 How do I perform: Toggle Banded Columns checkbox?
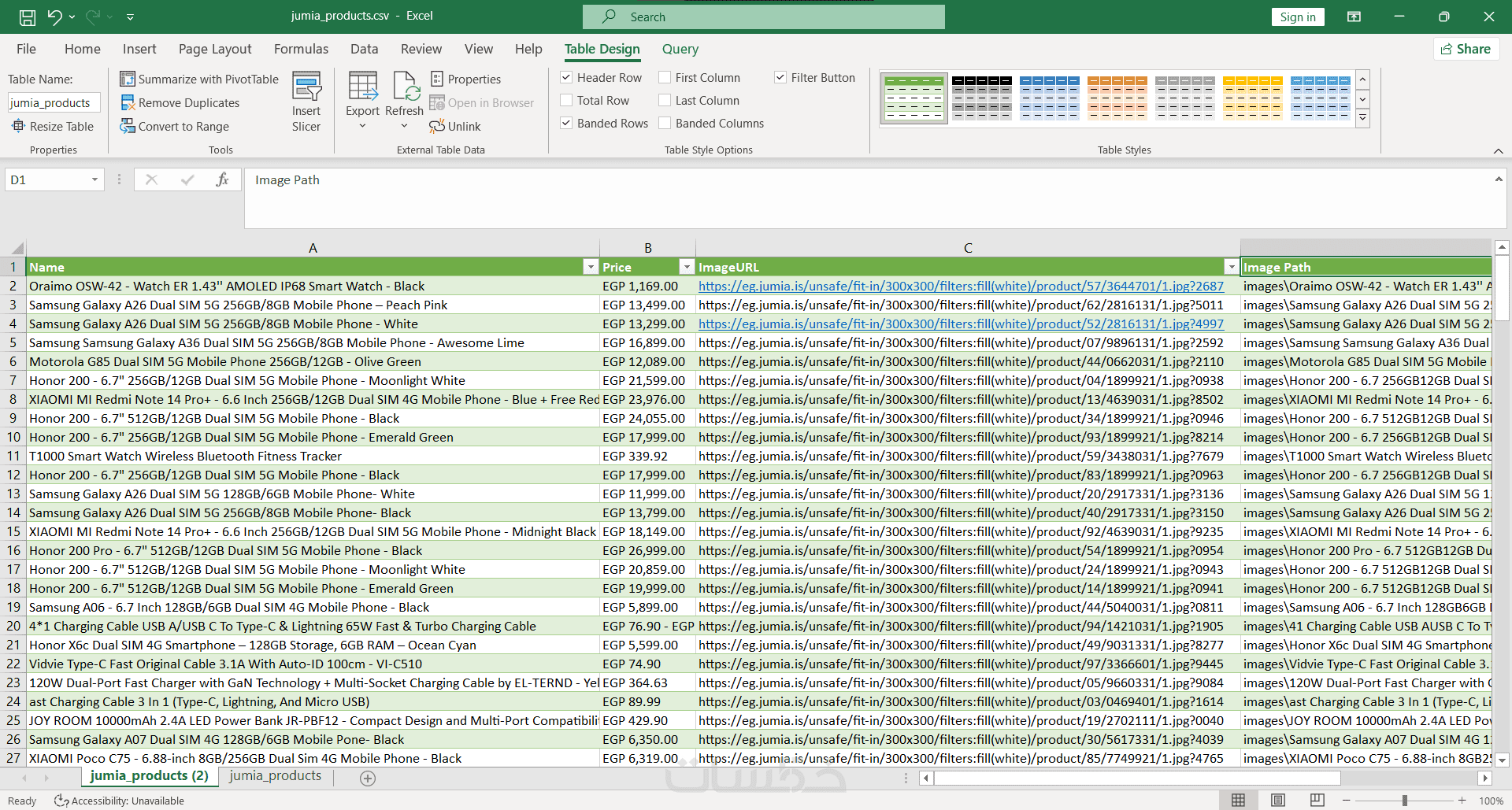(x=665, y=123)
